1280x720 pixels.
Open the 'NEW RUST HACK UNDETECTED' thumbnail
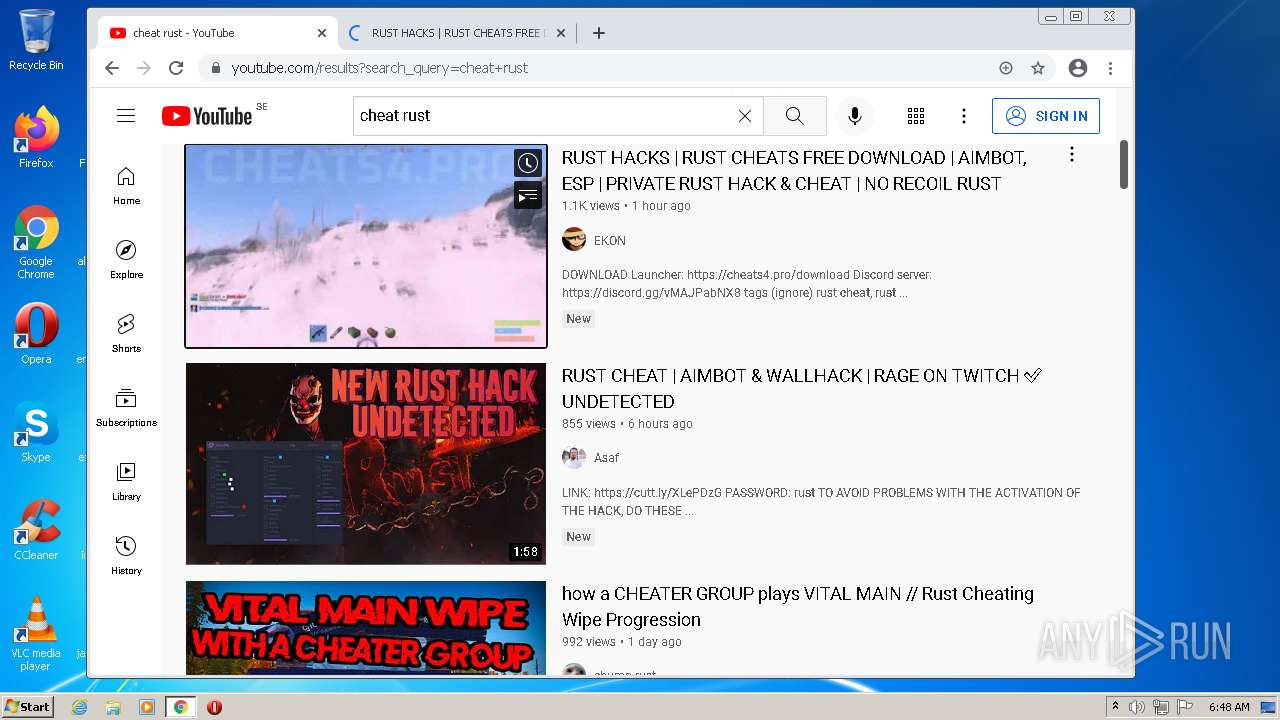pos(366,464)
